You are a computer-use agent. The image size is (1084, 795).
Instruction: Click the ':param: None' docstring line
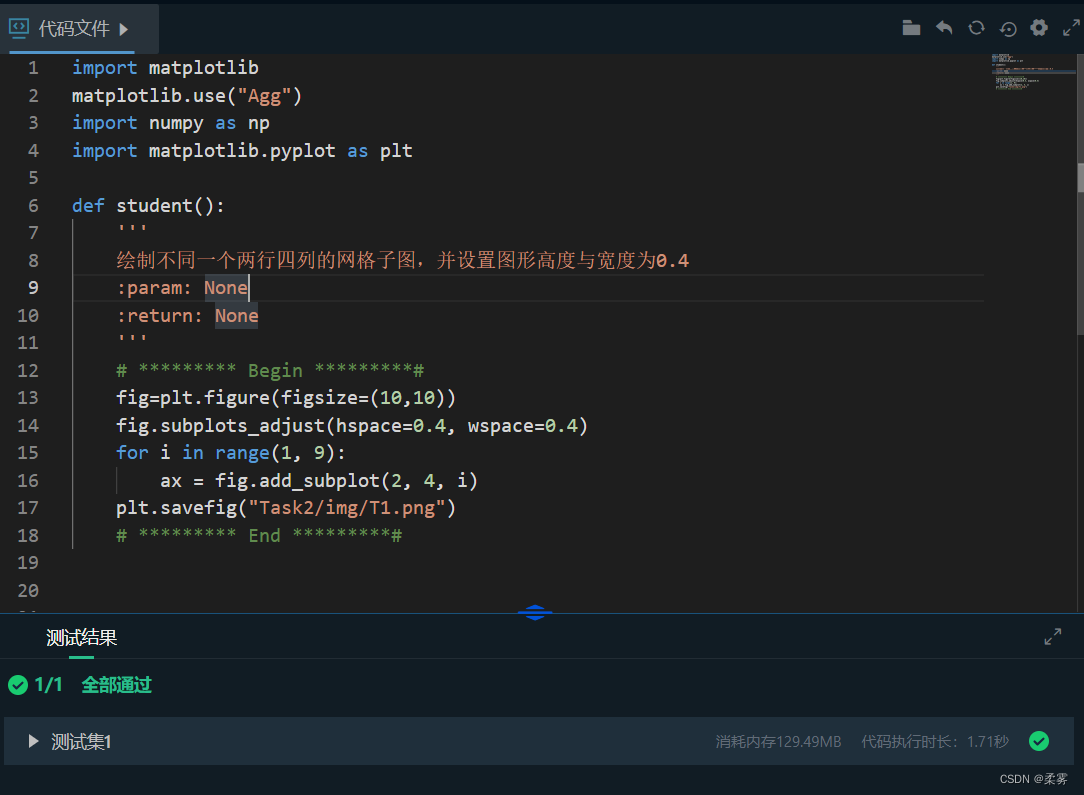pyautogui.click(x=182, y=288)
